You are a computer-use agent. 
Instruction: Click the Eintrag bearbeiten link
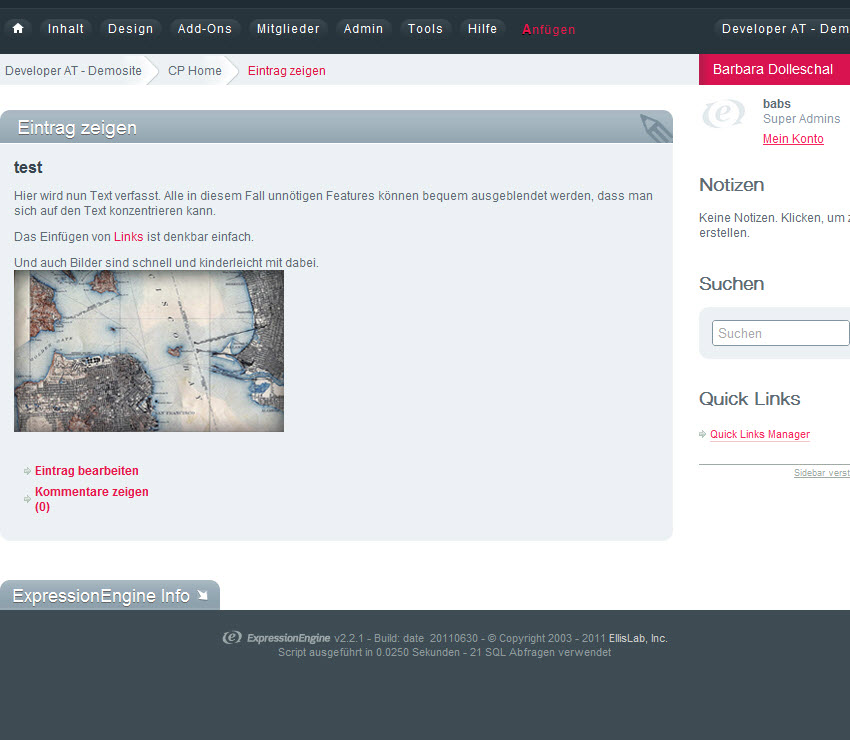tap(86, 470)
